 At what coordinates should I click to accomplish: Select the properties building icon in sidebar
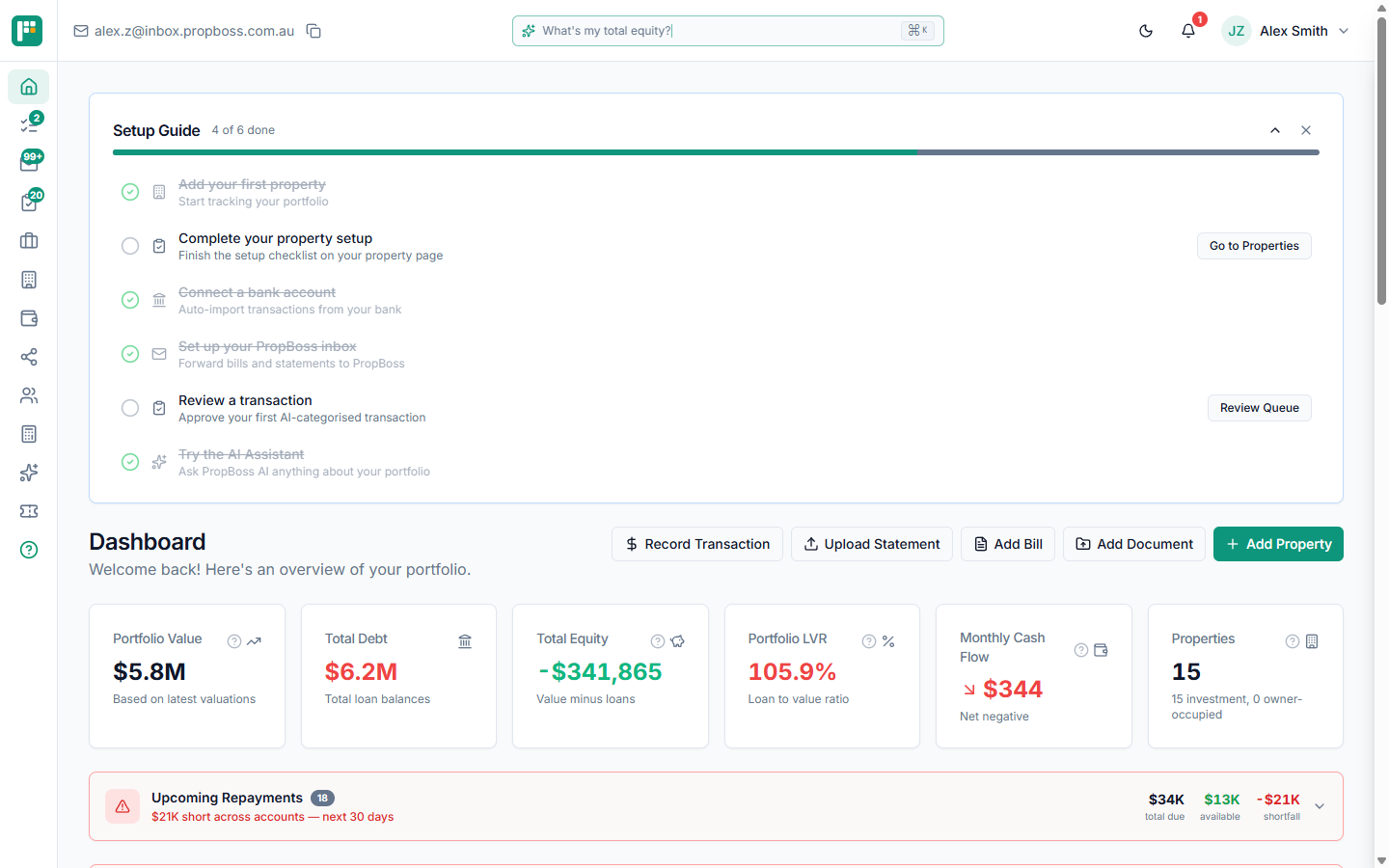point(28,280)
